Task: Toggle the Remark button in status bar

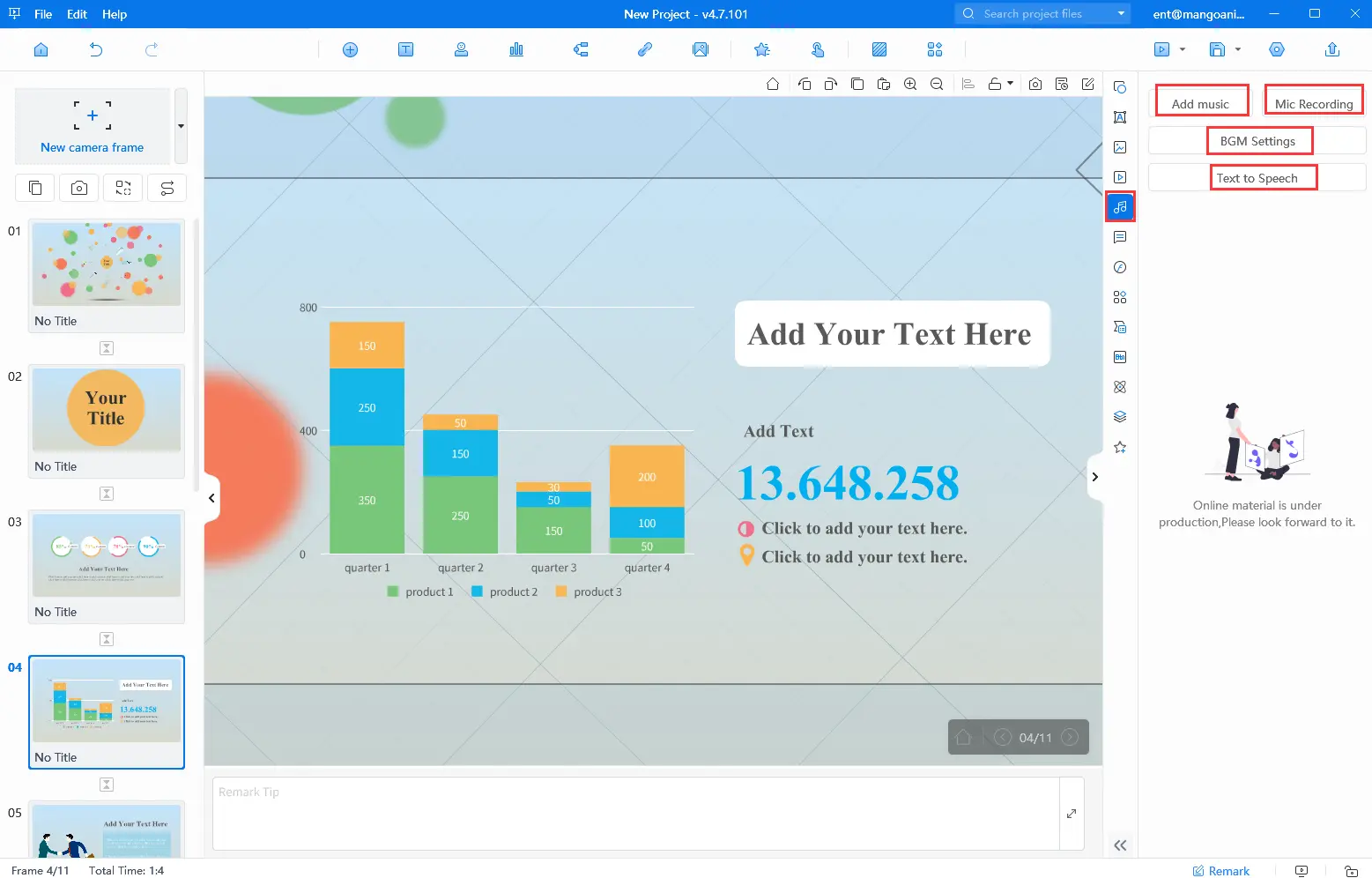Action: tap(1220, 871)
